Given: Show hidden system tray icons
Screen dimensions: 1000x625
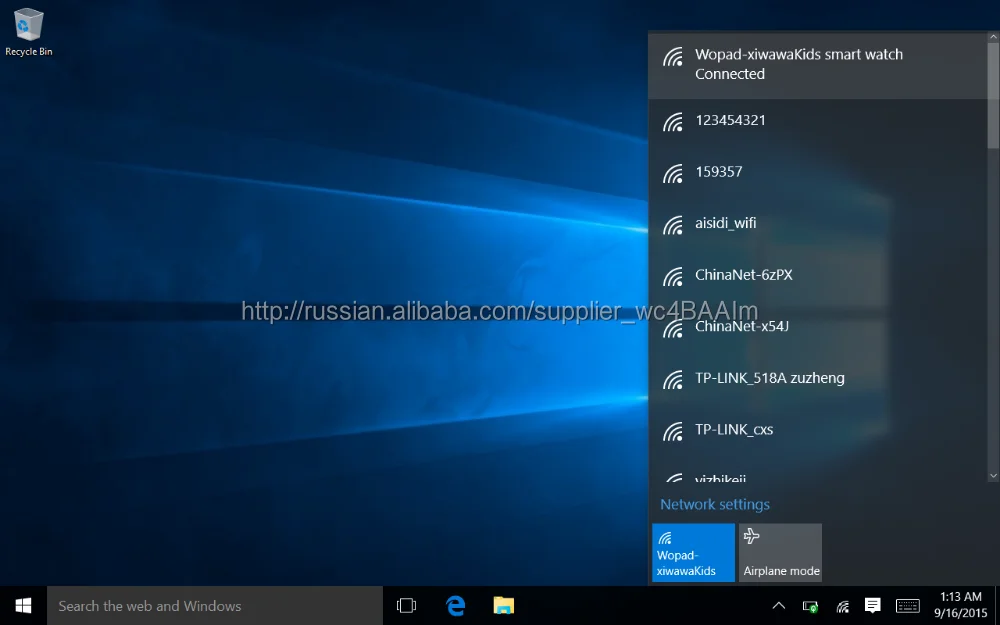Looking at the screenshot, I should point(779,605).
